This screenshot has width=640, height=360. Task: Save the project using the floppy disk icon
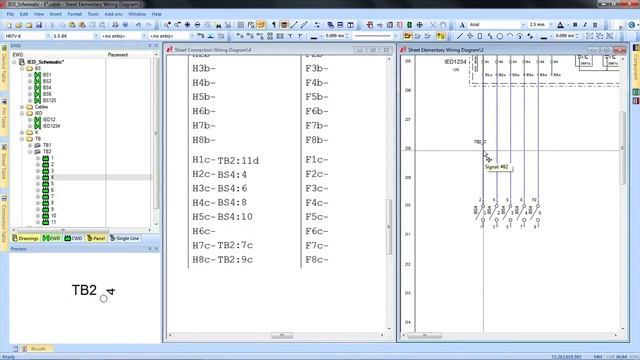tap(39, 25)
